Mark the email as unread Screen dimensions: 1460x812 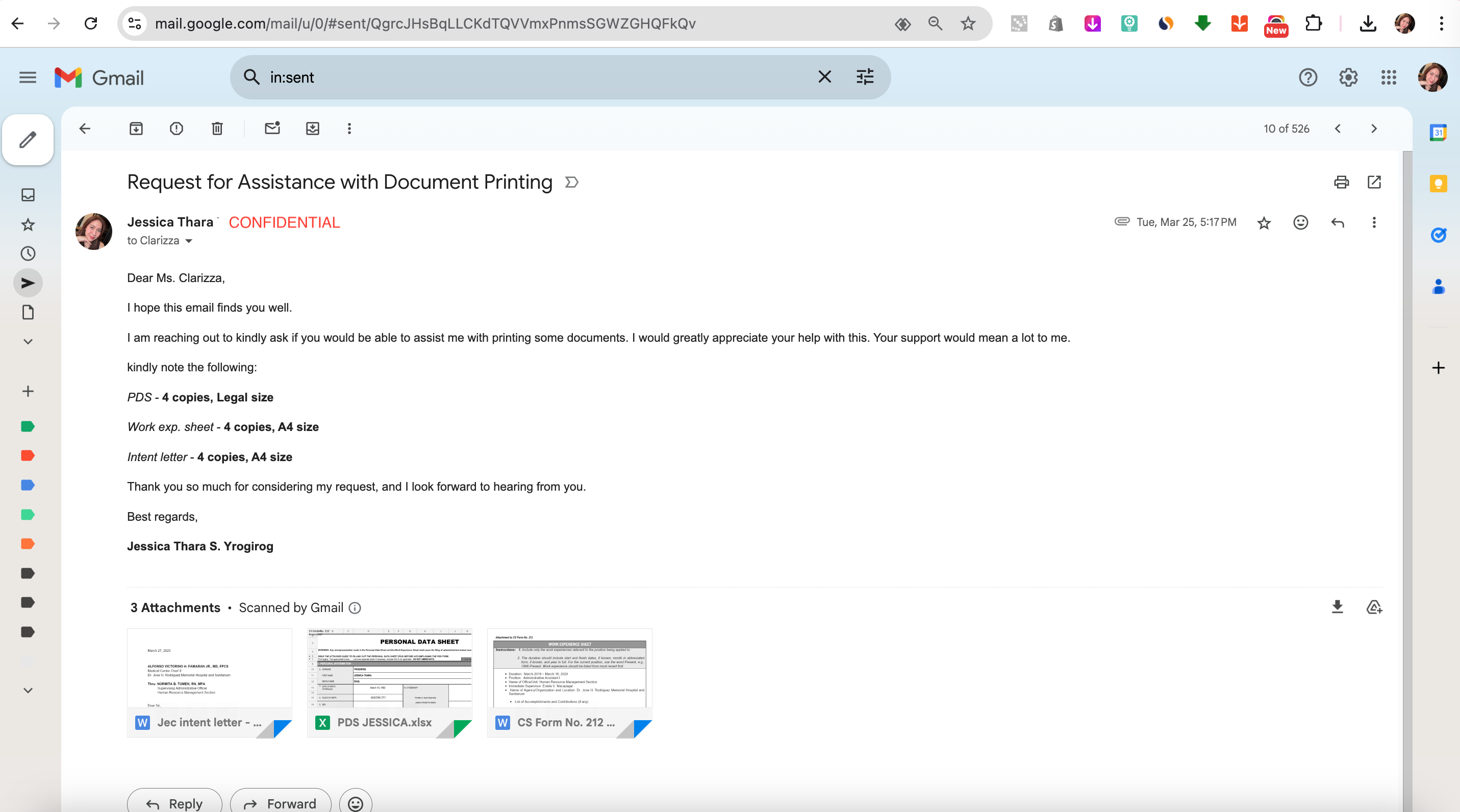272,129
